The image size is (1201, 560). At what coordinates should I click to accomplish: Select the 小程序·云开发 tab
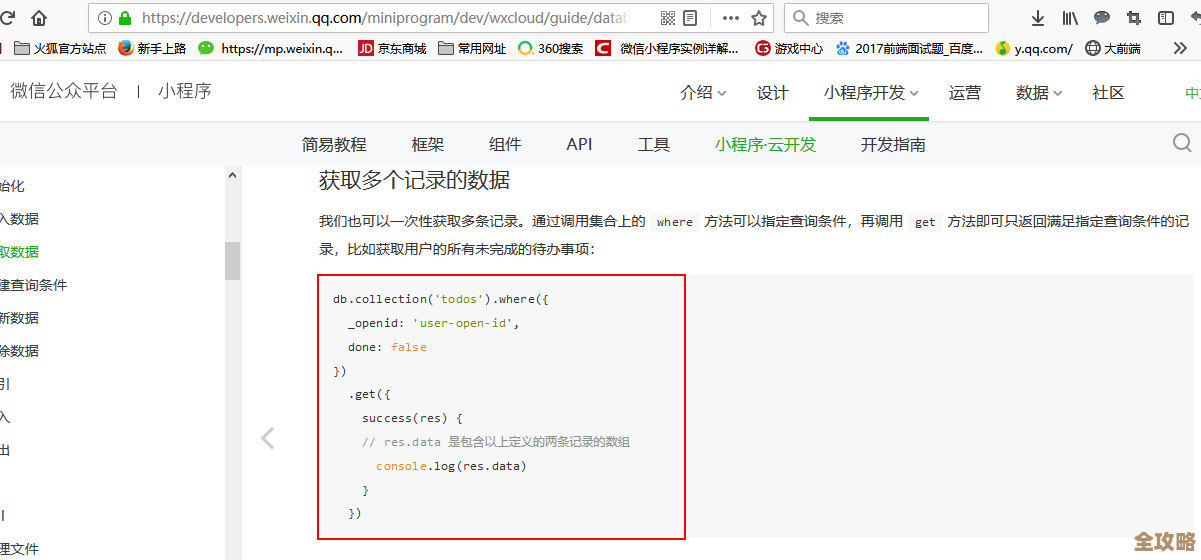pyautogui.click(x=765, y=144)
